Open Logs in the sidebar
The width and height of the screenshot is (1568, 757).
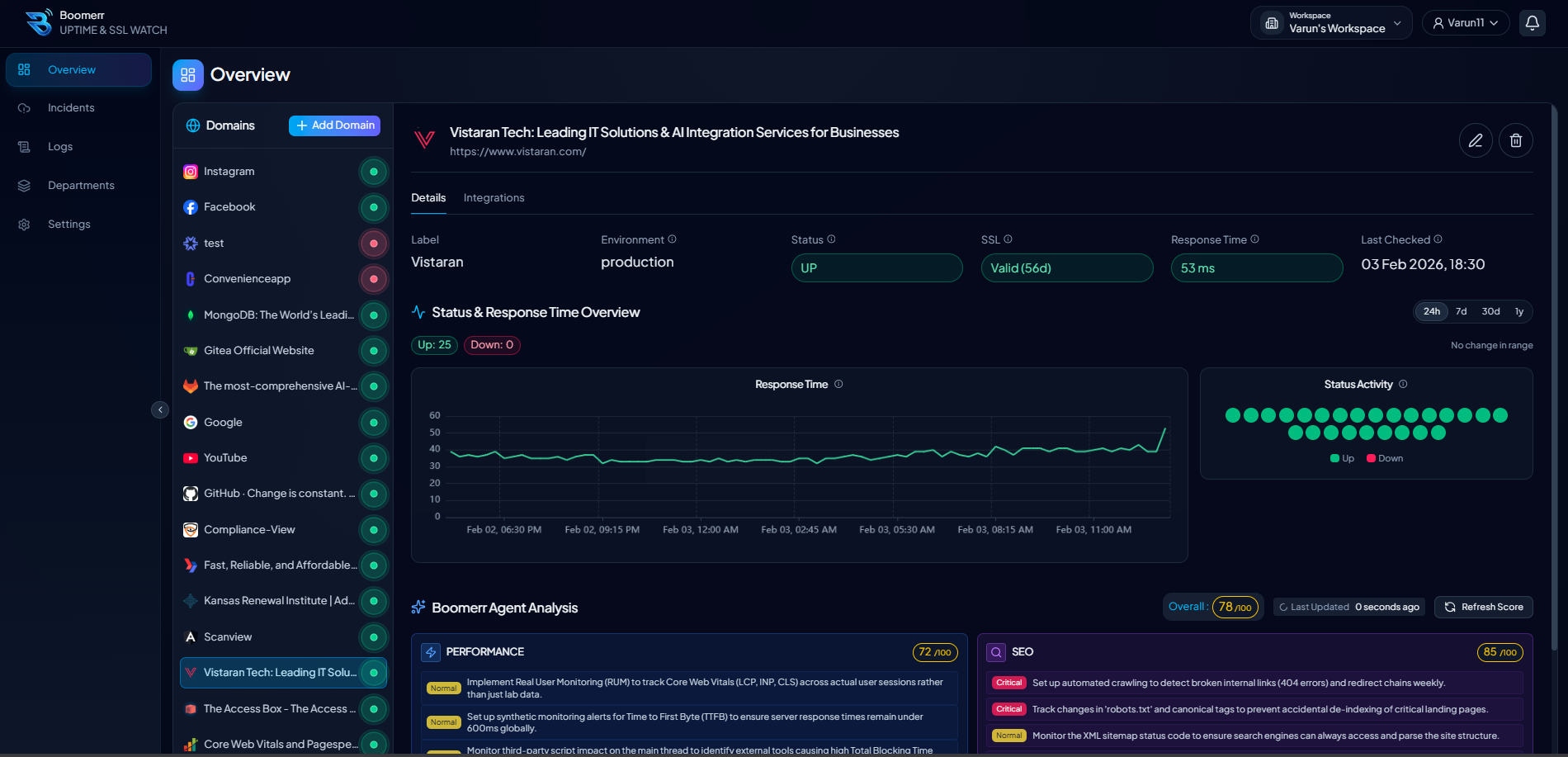coord(60,147)
